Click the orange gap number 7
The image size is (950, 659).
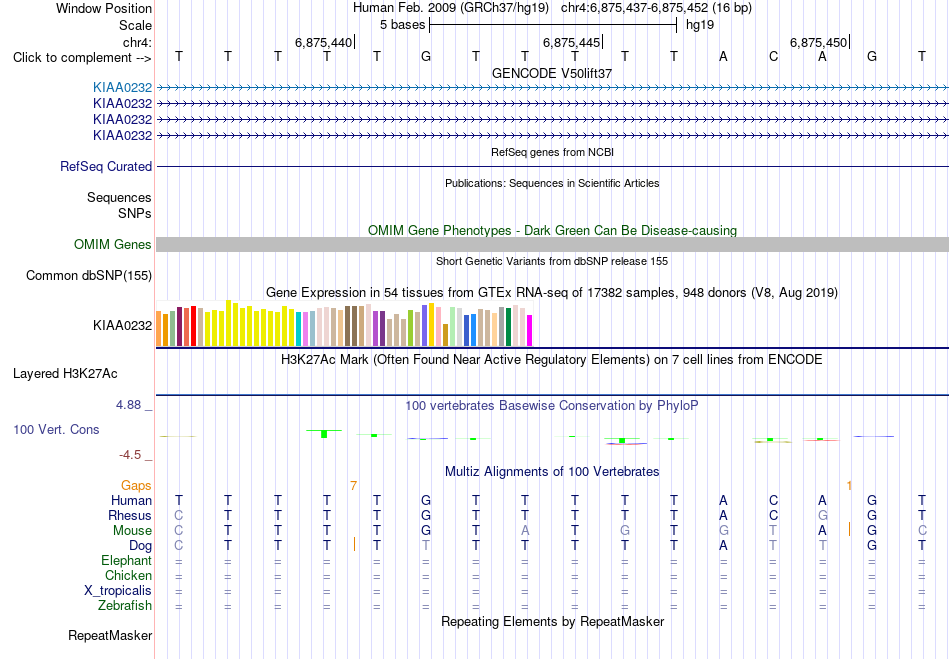353,486
